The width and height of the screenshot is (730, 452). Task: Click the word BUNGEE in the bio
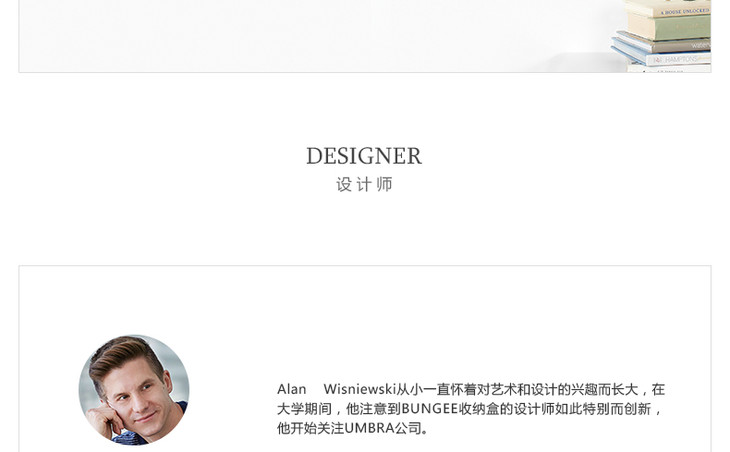pyautogui.click(x=430, y=409)
